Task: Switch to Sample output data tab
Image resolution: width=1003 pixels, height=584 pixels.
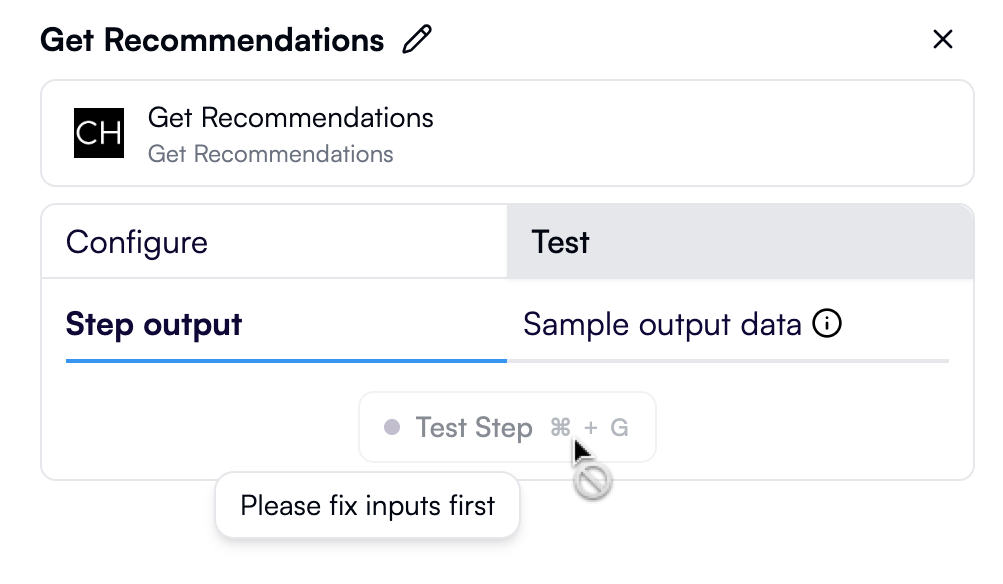Action: click(662, 324)
